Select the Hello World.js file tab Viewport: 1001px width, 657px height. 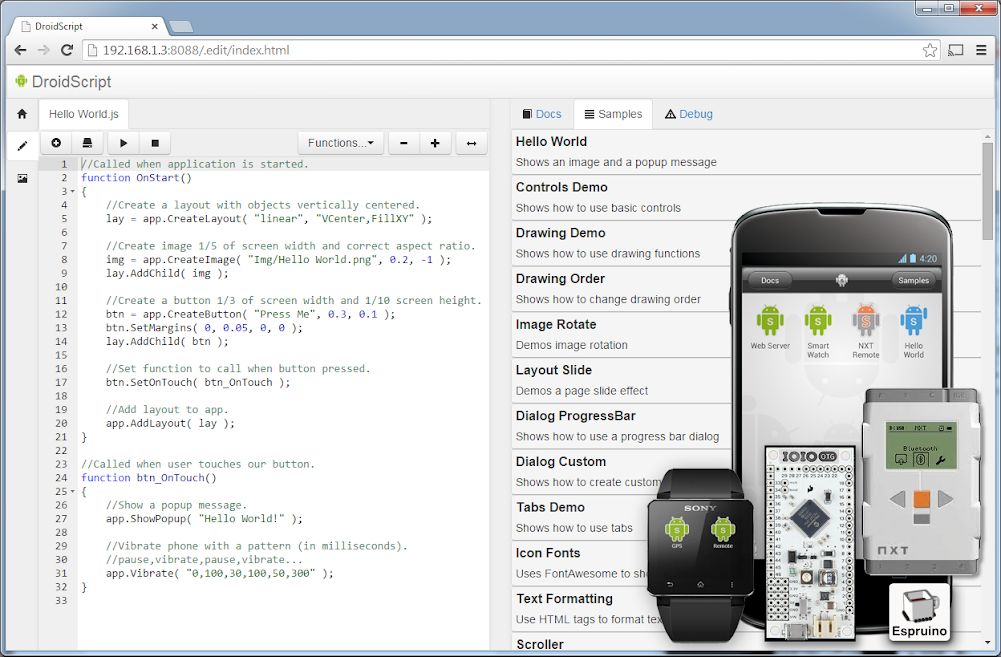83,113
